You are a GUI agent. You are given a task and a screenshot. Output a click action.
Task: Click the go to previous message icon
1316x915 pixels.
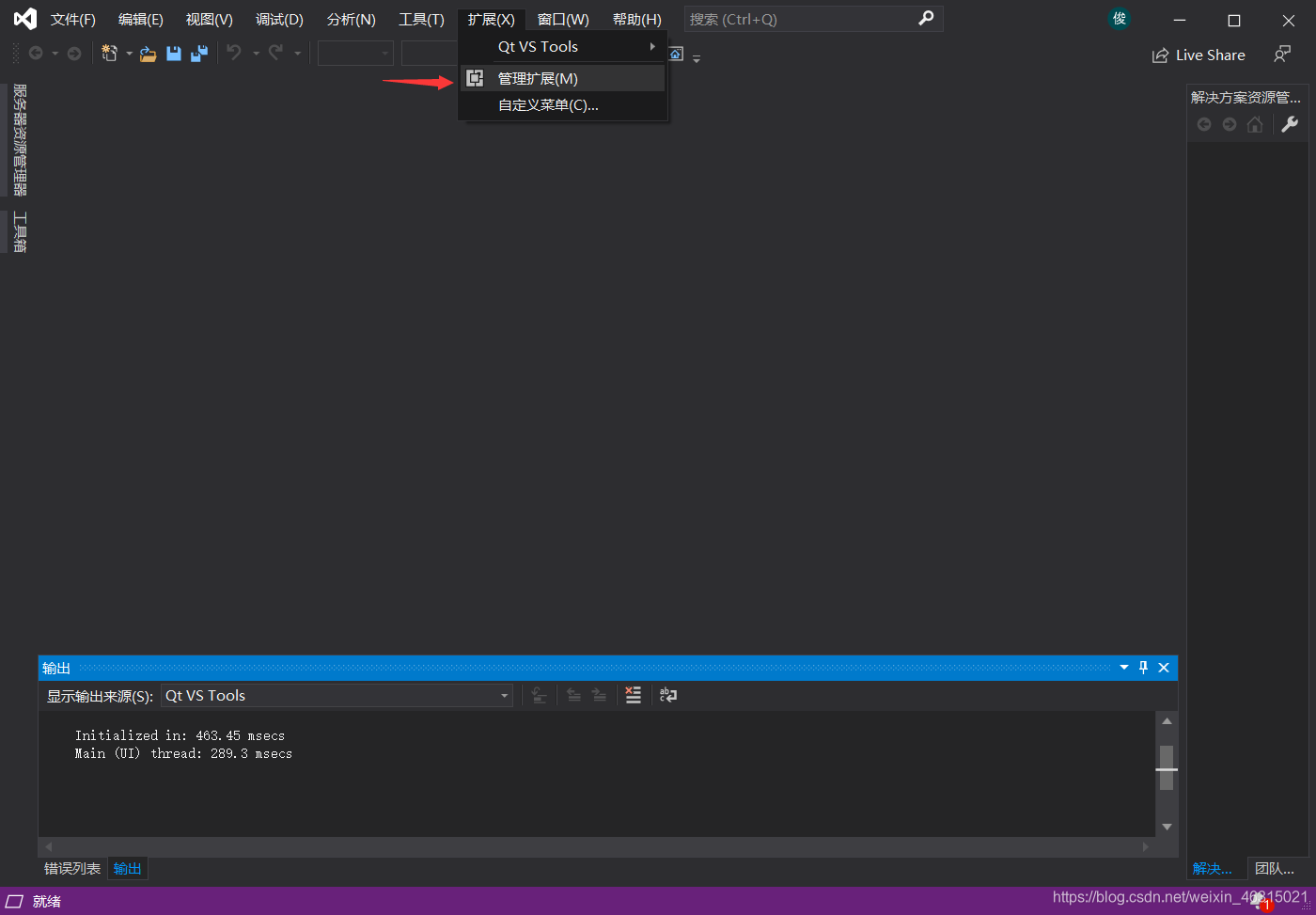point(573,695)
